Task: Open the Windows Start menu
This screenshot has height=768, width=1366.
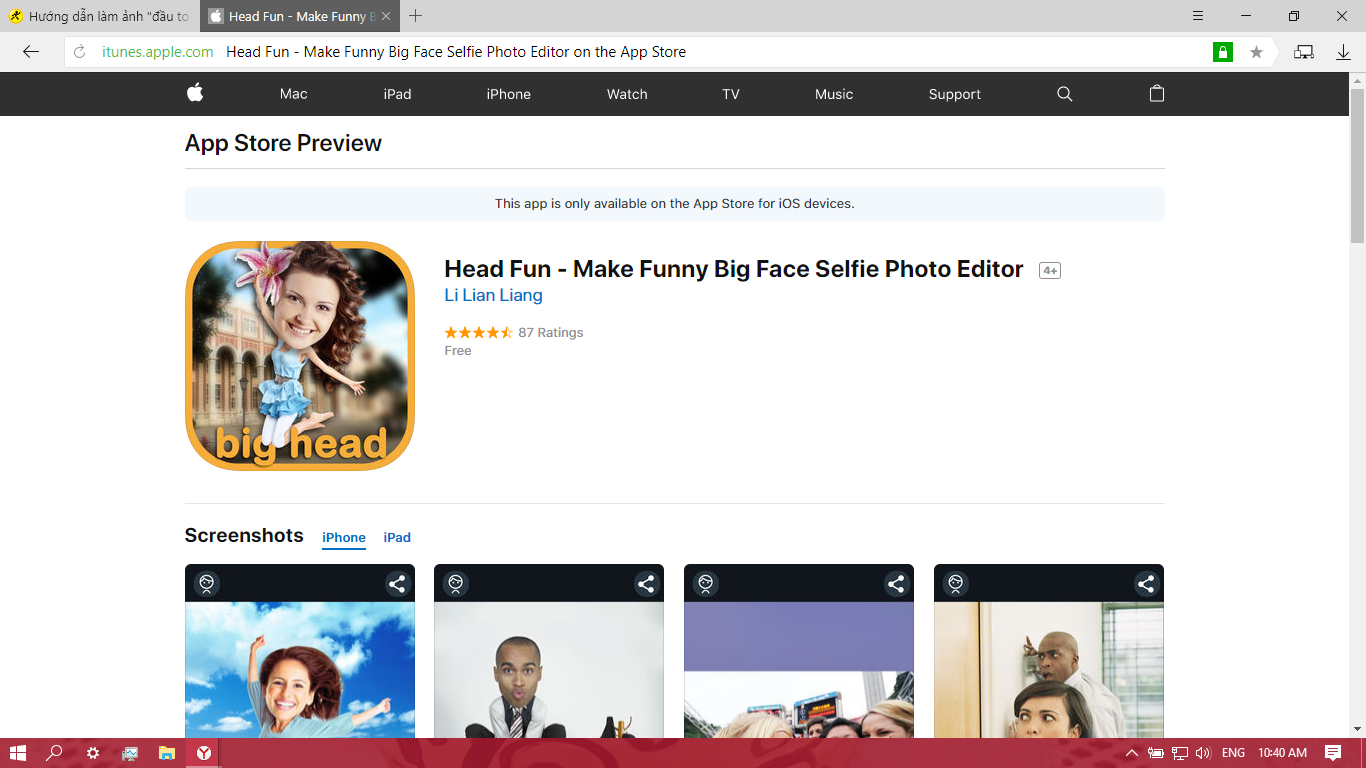Action: tap(18, 753)
